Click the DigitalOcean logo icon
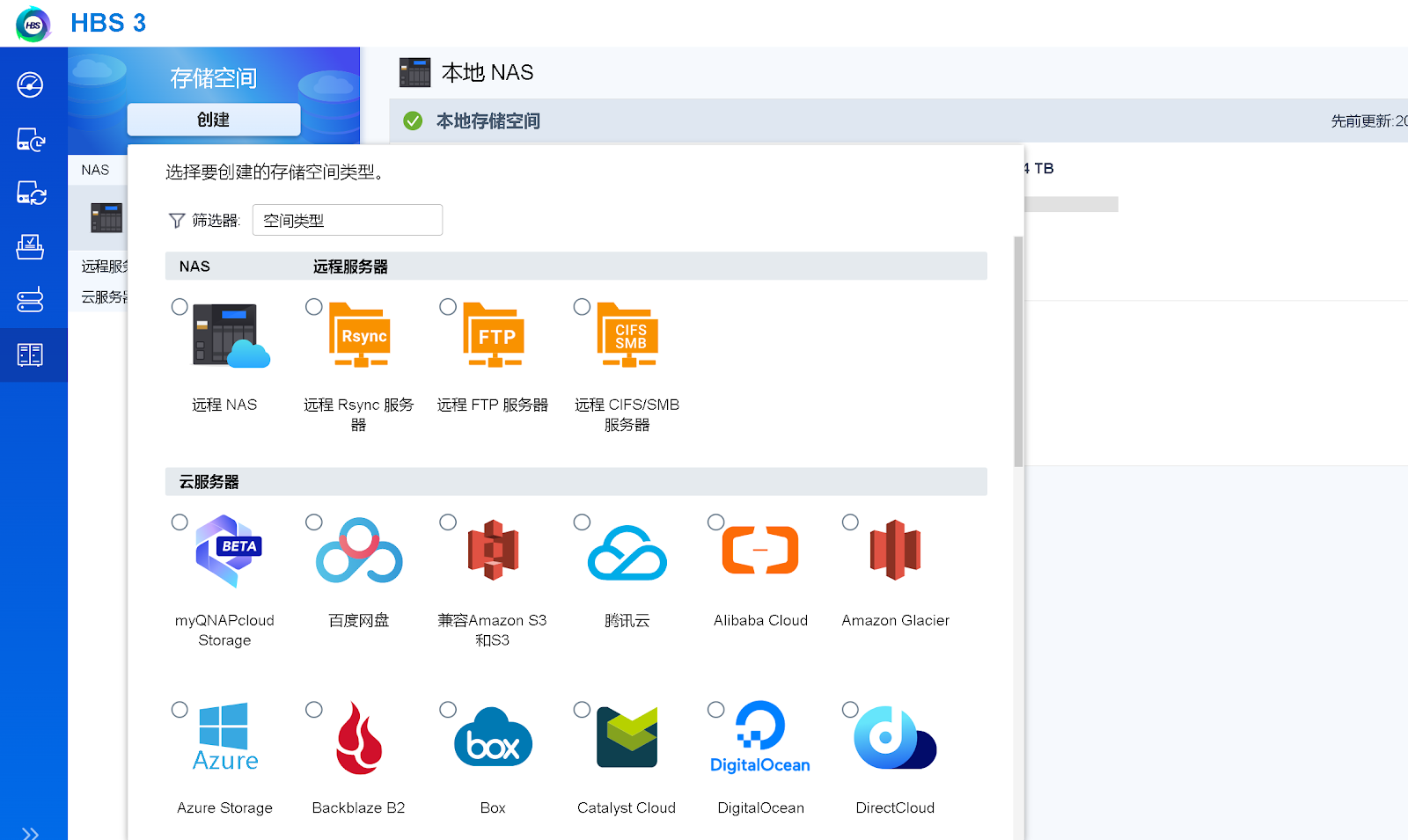The height and width of the screenshot is (840, 1408). click(760, 737)
